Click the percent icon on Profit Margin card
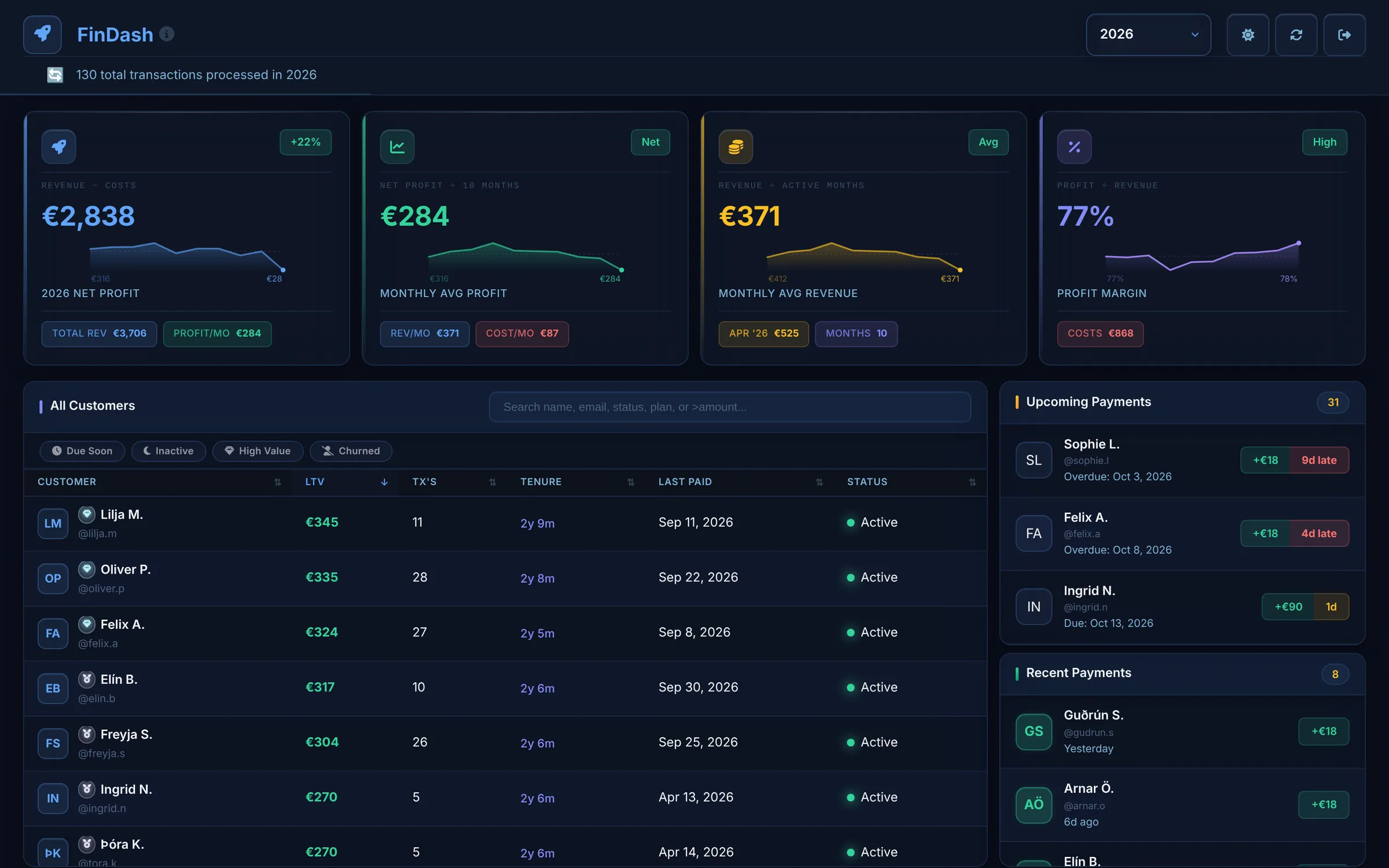 [x=1074, y=146]
